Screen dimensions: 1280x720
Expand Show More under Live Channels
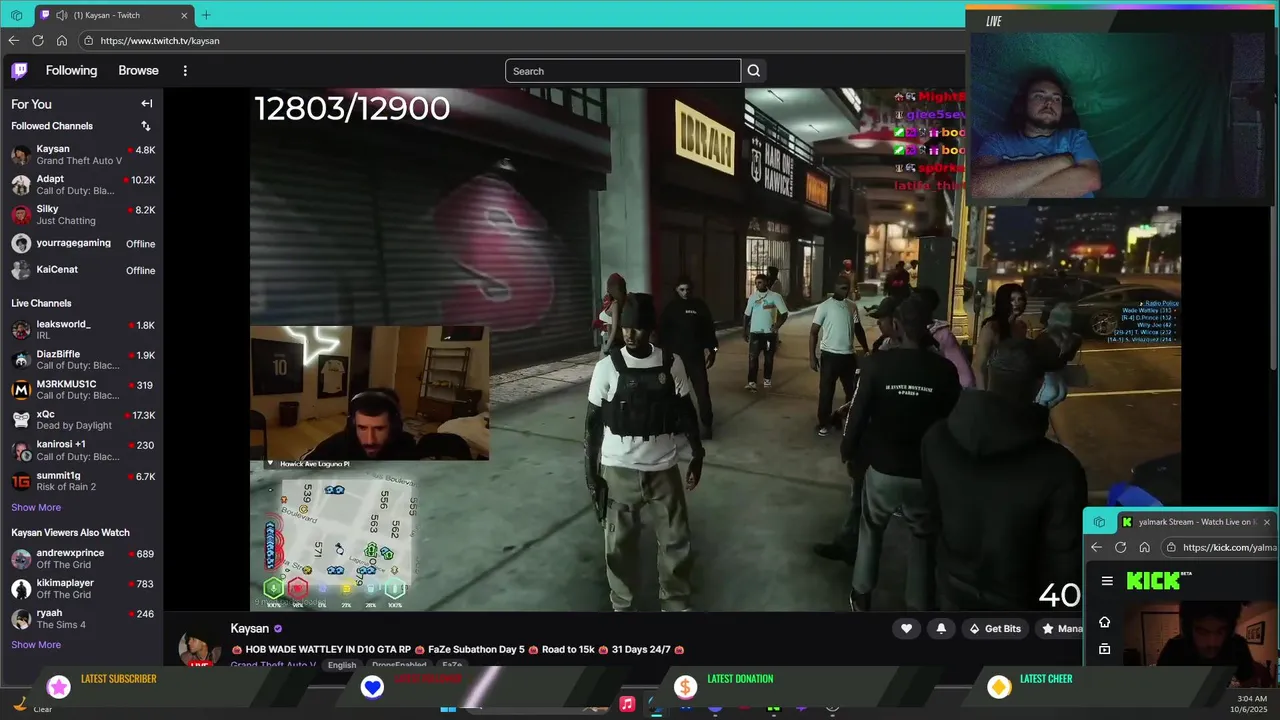(x=36, y=507)
